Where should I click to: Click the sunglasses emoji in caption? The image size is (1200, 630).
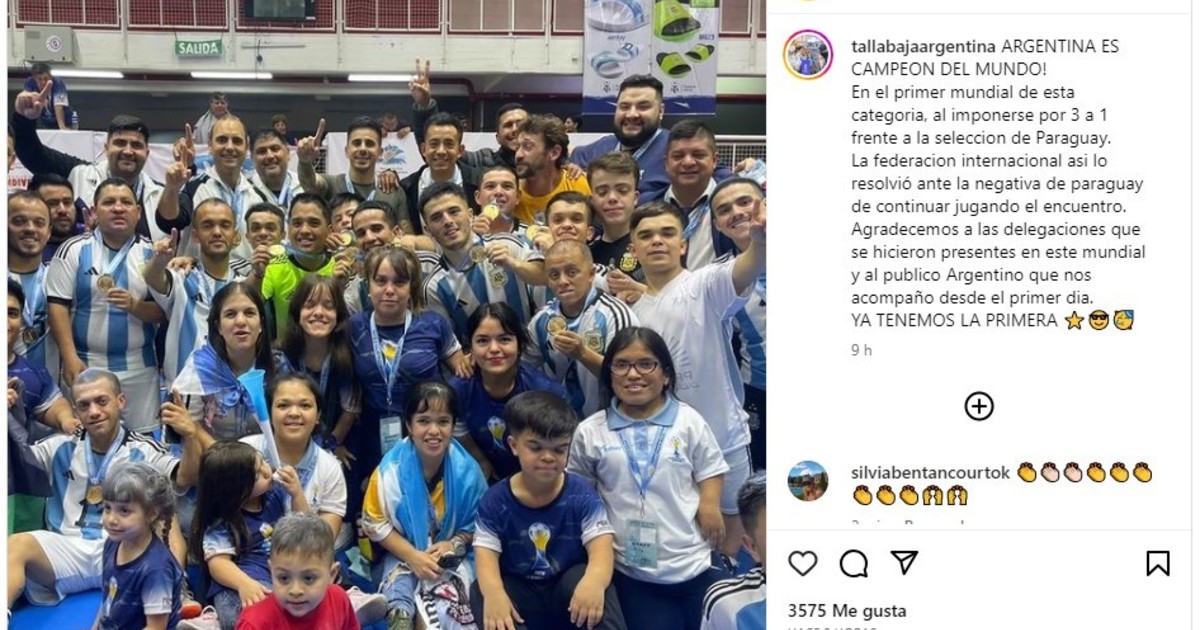pos(1099,321)
